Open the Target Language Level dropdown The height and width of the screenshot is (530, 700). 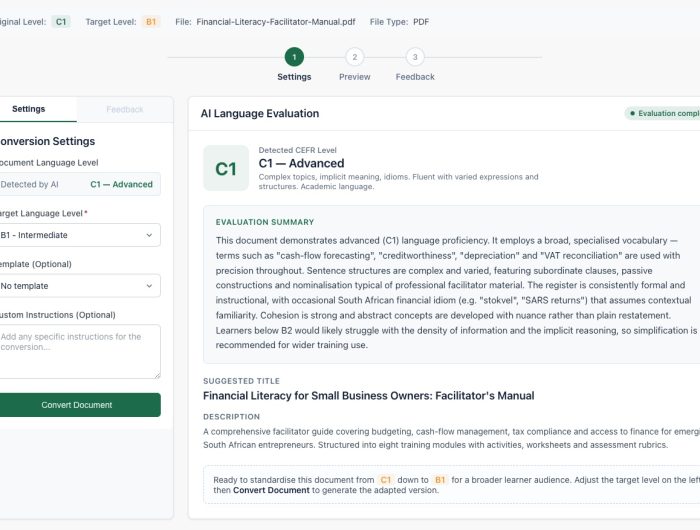pos(78,235)
